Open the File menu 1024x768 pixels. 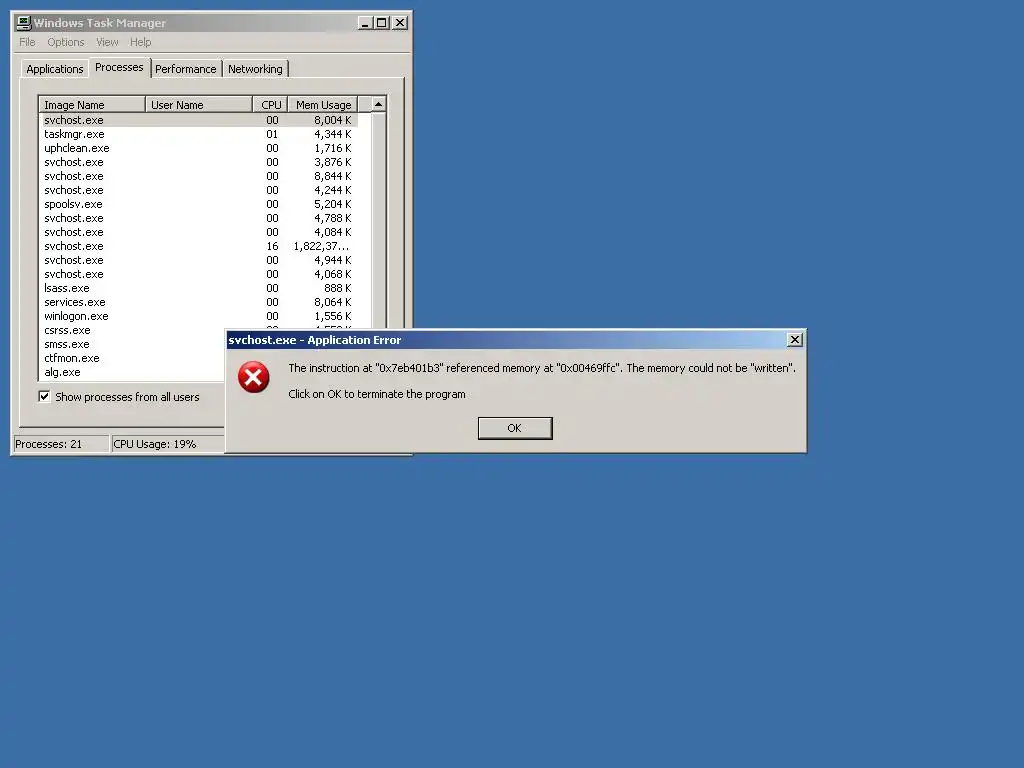[x=27, y=42]
